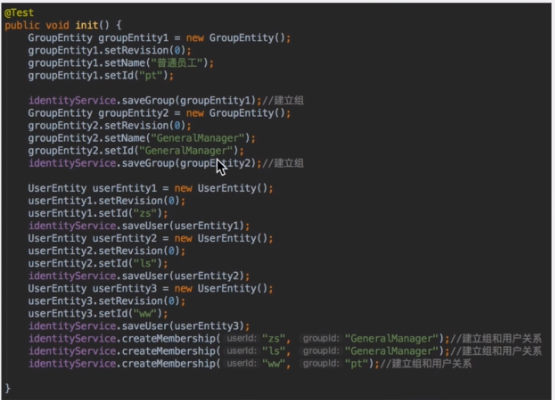Click the closing brace of init method
The width and height of the screenshot is (555, 400).
click(x=8, y=388)
